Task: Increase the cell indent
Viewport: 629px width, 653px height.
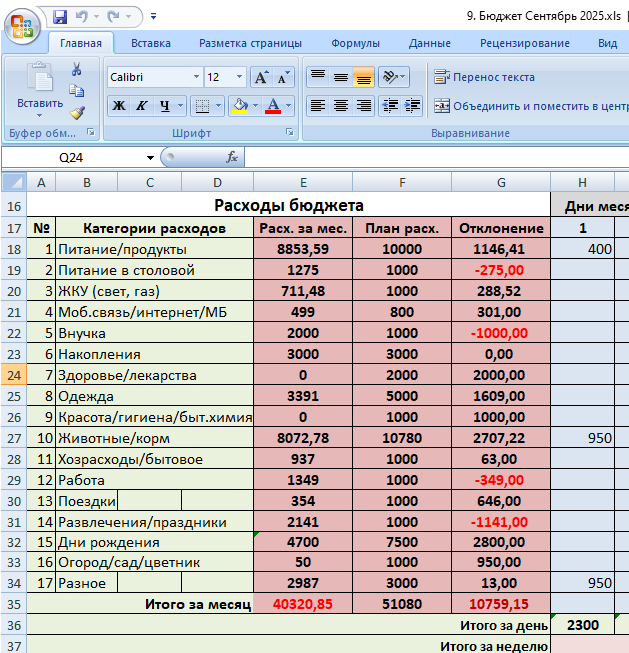Action: click(x=412, y=106)
